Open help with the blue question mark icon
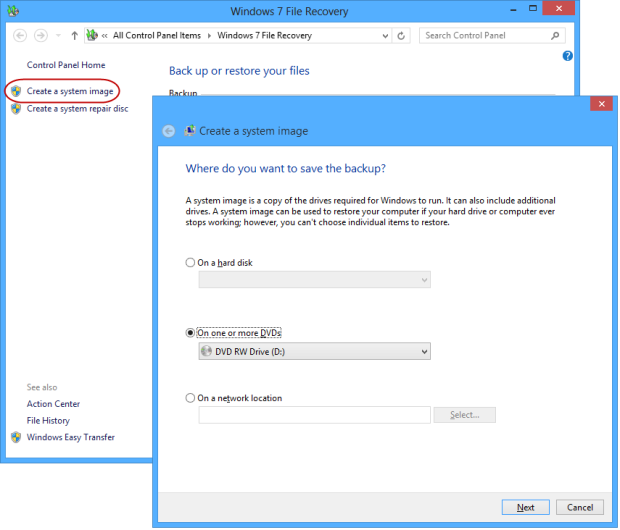The image size is (620, 530). tap(567, 57)
